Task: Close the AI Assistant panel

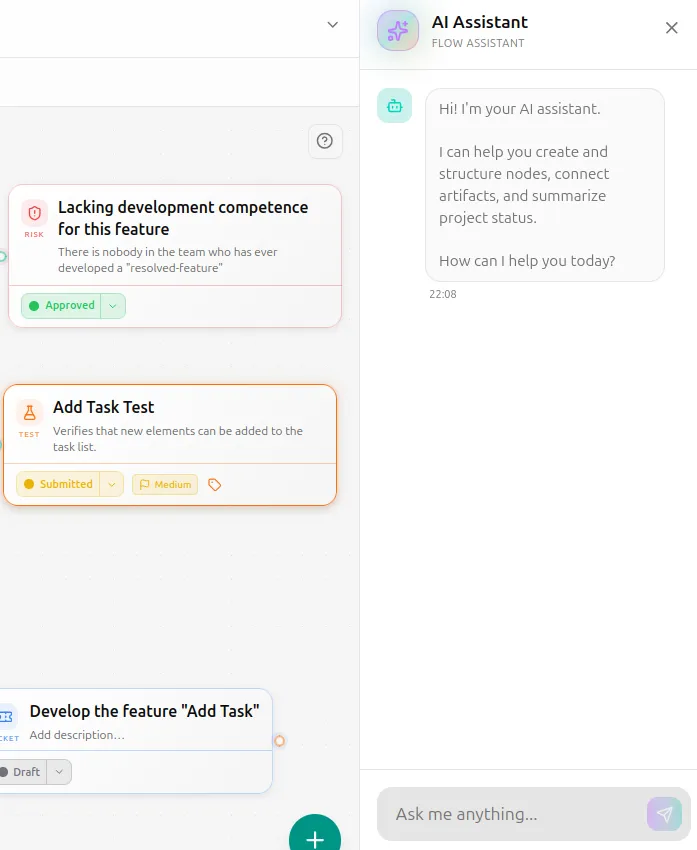Action: click(672, 28)
